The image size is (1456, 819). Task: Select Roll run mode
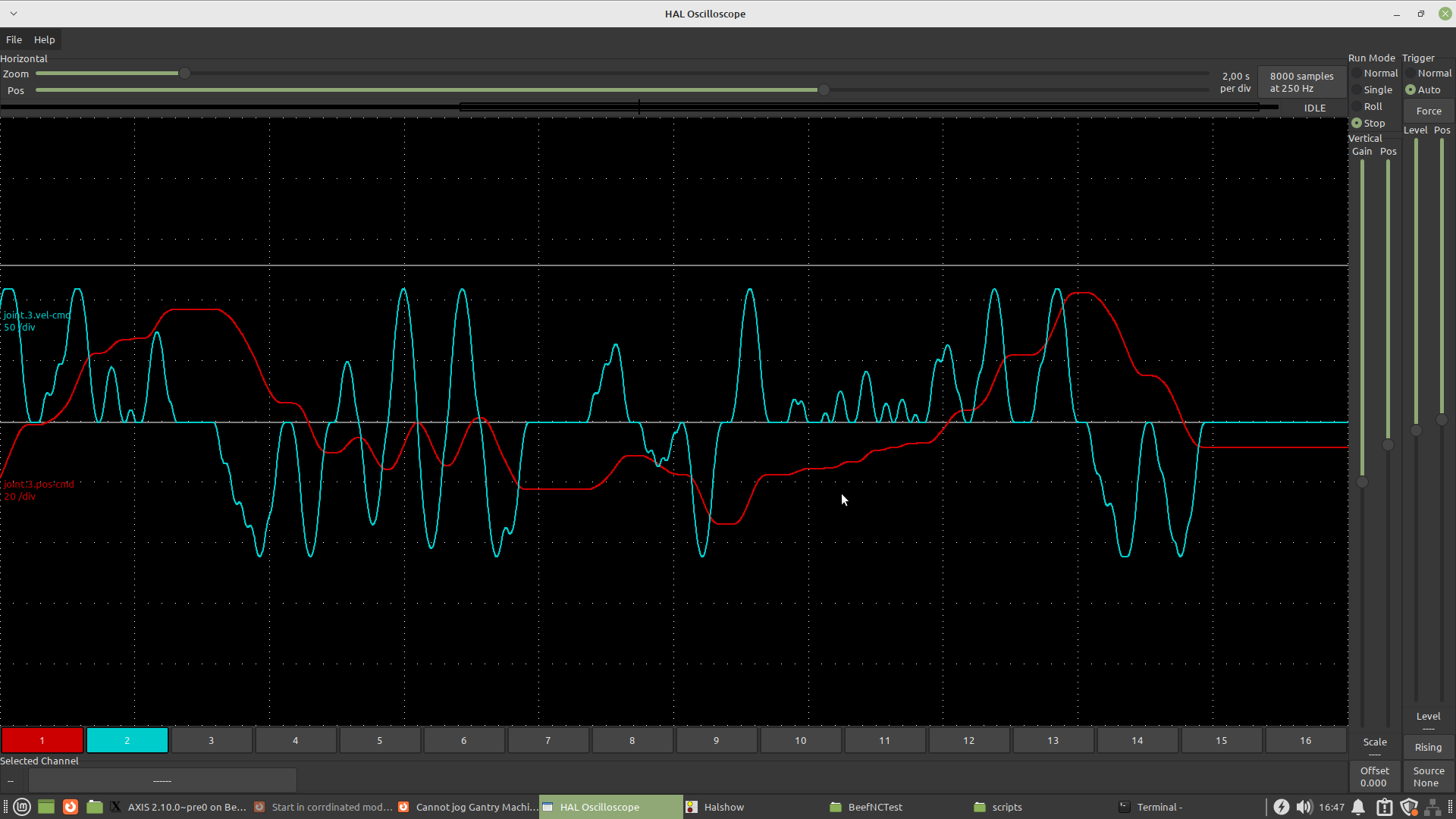pos(1367,106)
